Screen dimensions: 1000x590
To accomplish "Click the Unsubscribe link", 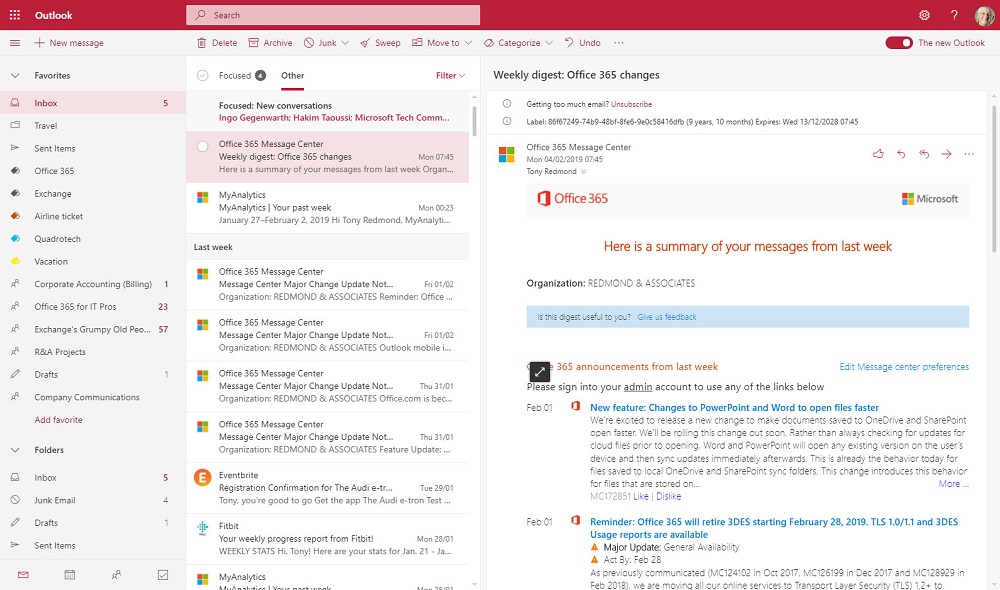I will click(631, 104).
